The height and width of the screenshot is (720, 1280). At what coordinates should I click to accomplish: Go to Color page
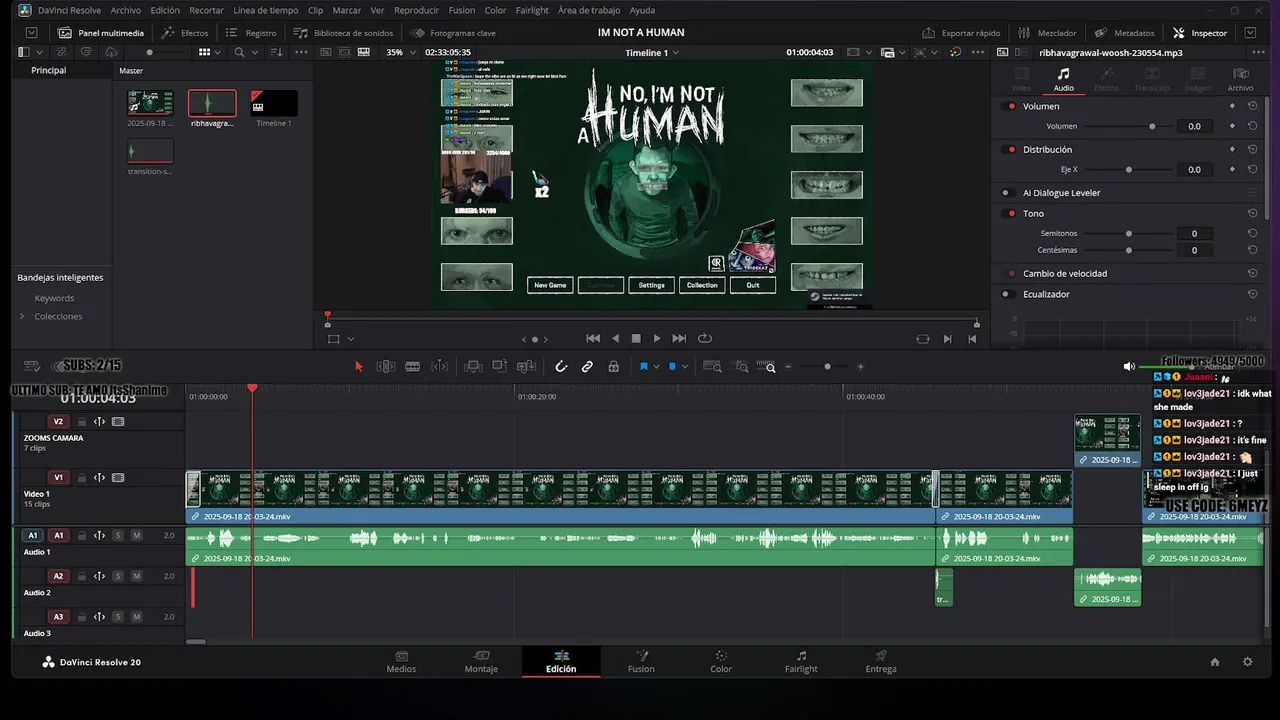721,661
